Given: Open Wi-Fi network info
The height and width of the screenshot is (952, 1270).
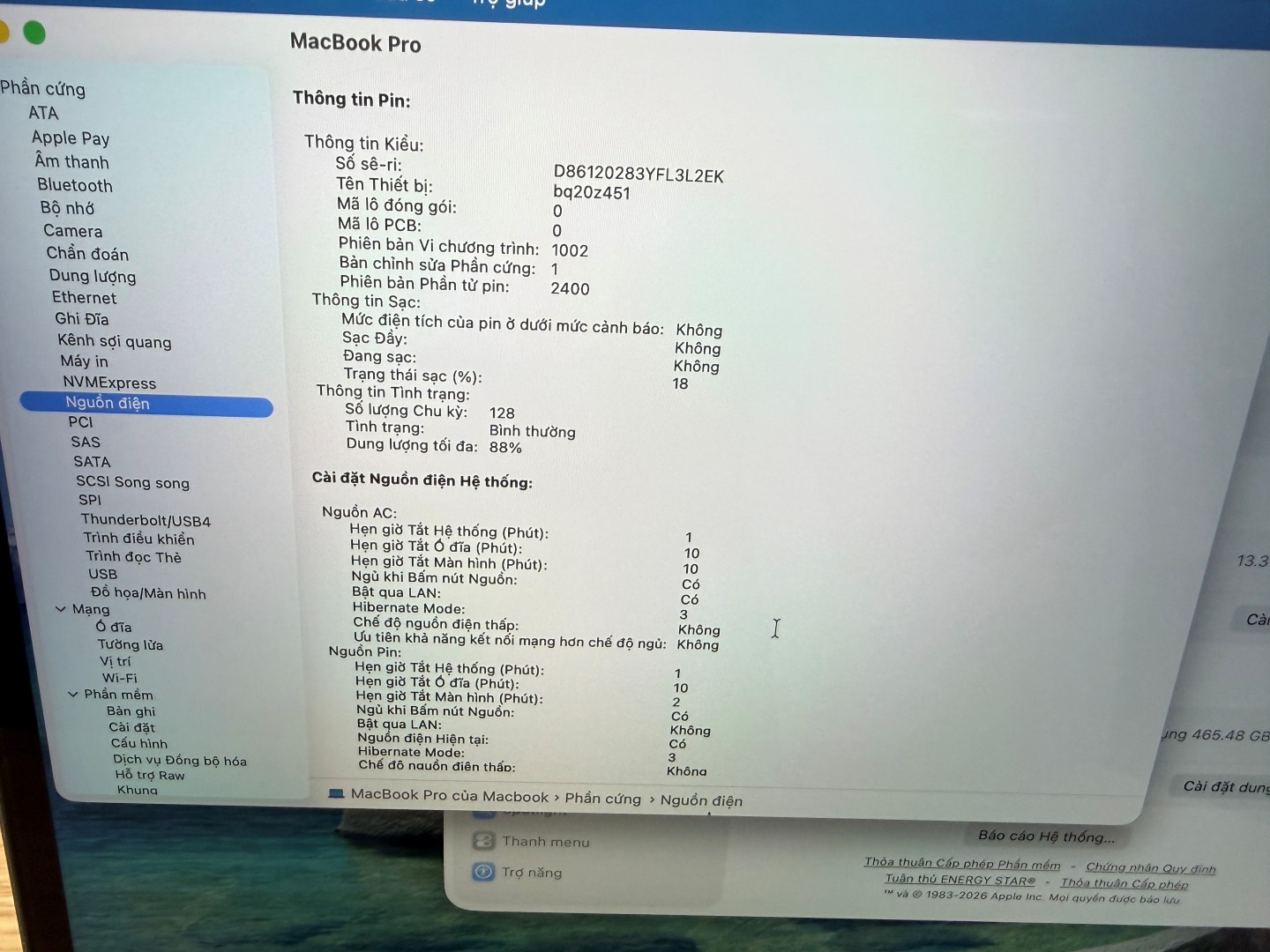Looking at the screenshot, I should tap(119, 678).
